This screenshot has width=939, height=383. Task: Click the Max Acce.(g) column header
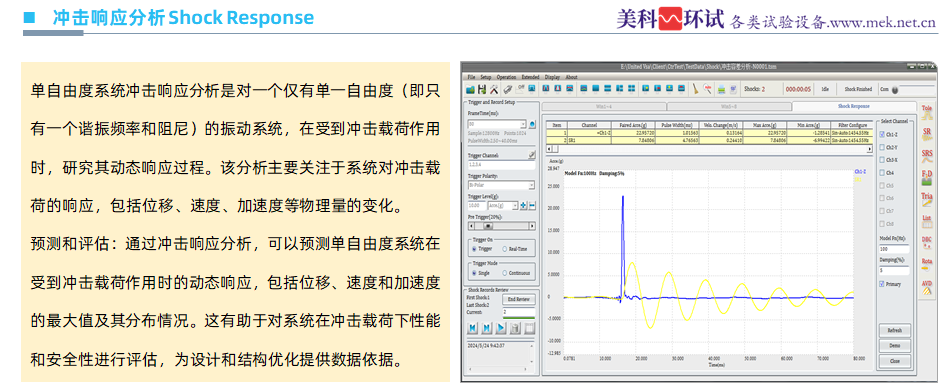765,125
